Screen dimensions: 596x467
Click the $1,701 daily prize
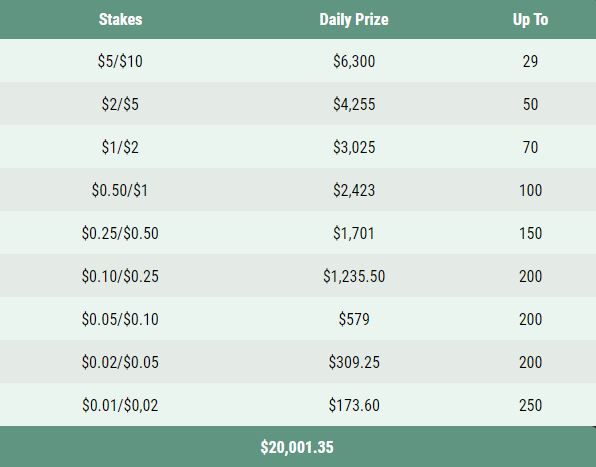pyautogui.click(x=354, y=233)
